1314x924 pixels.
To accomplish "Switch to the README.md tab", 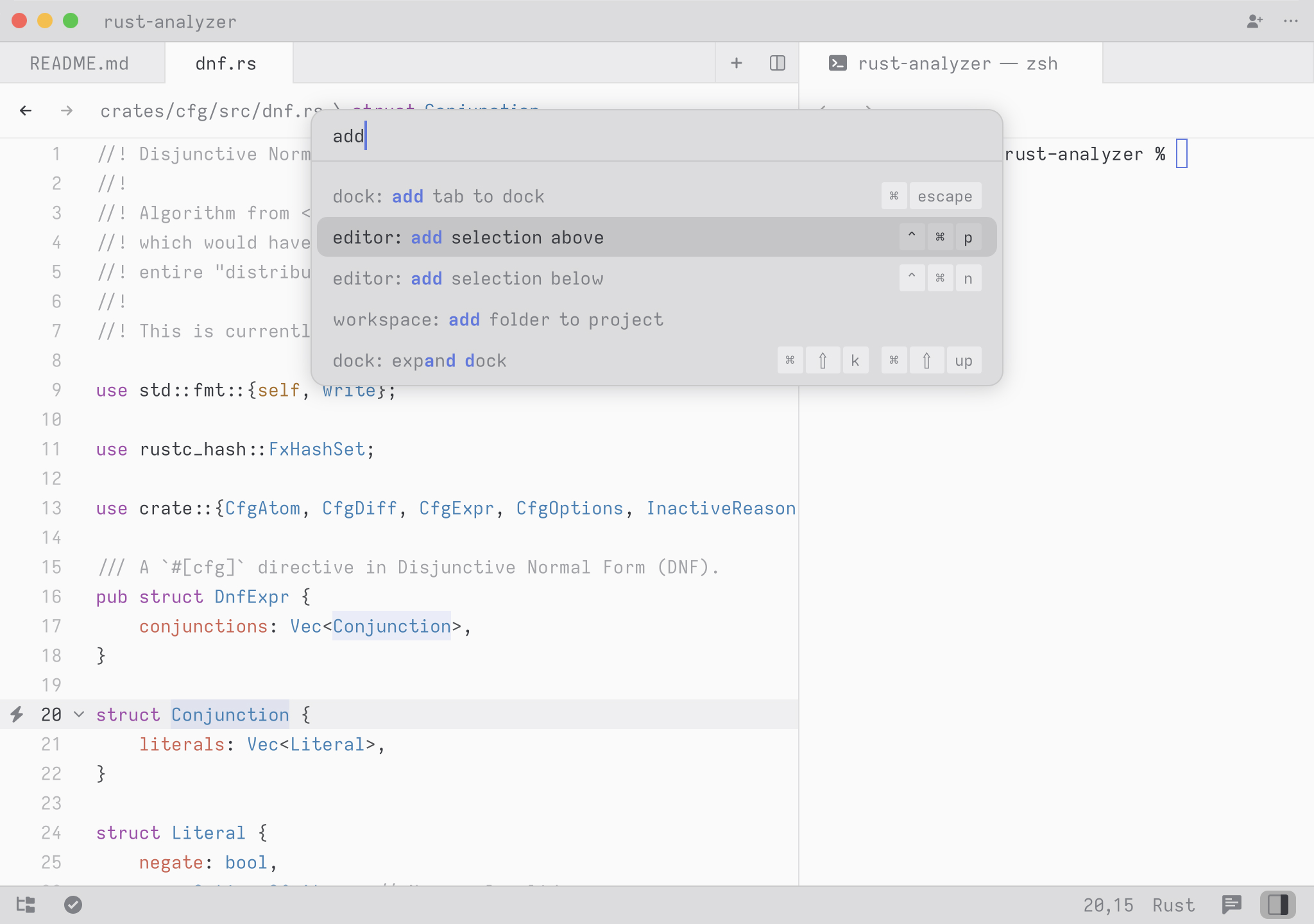I will point(78,63).
